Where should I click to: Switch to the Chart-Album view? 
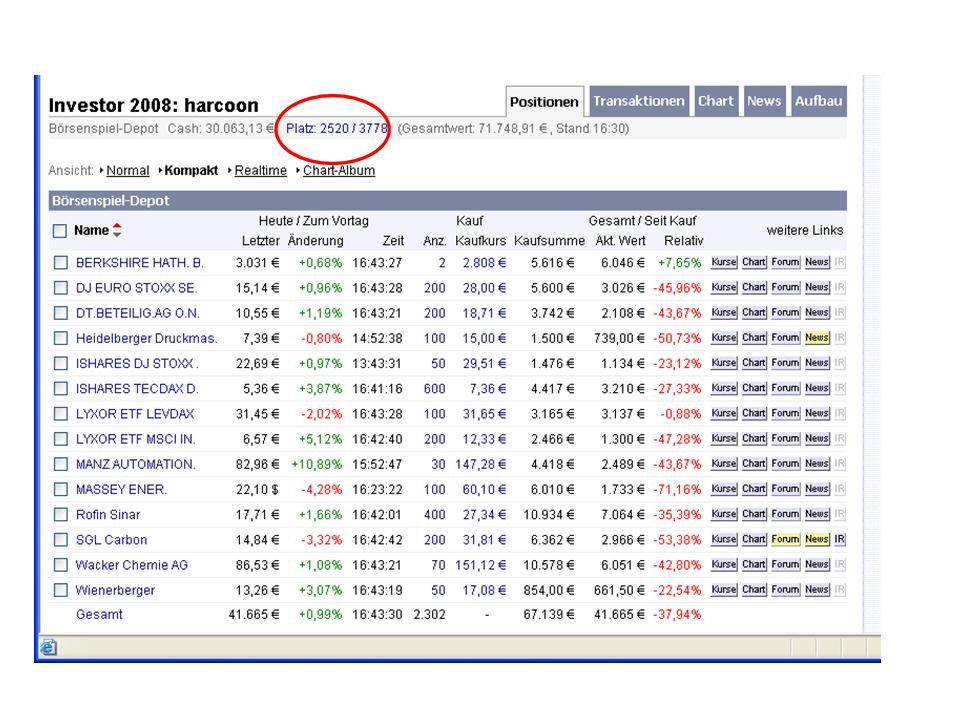[x=338, y=171]
